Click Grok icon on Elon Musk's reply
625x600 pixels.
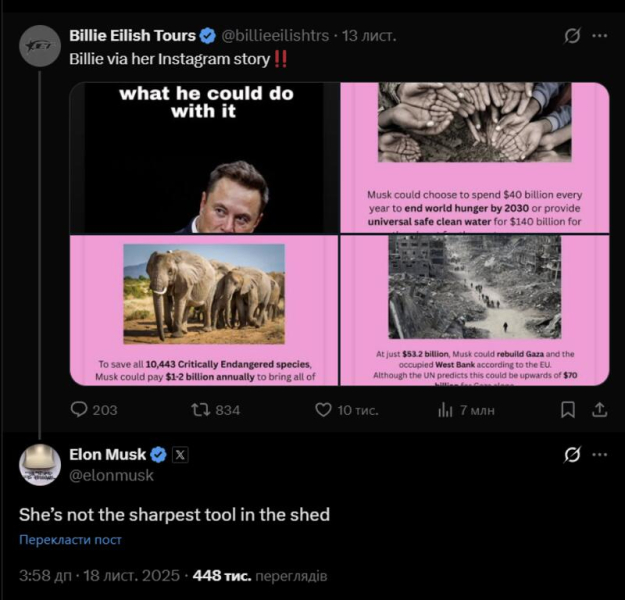(x=572, y=455)
